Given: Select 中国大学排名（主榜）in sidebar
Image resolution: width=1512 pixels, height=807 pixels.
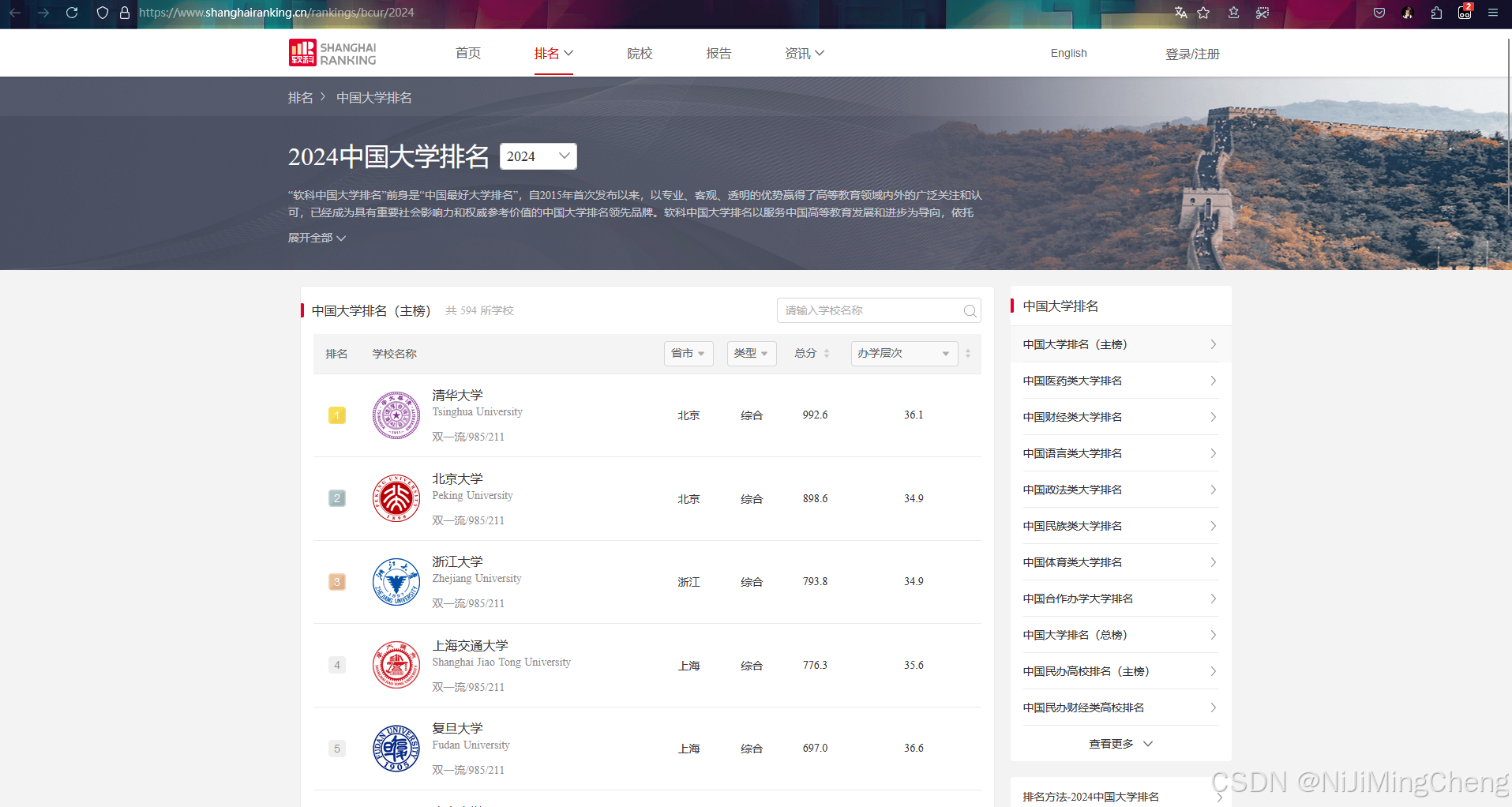Looking at the screenshot, I should click(x=1120, y=344).
